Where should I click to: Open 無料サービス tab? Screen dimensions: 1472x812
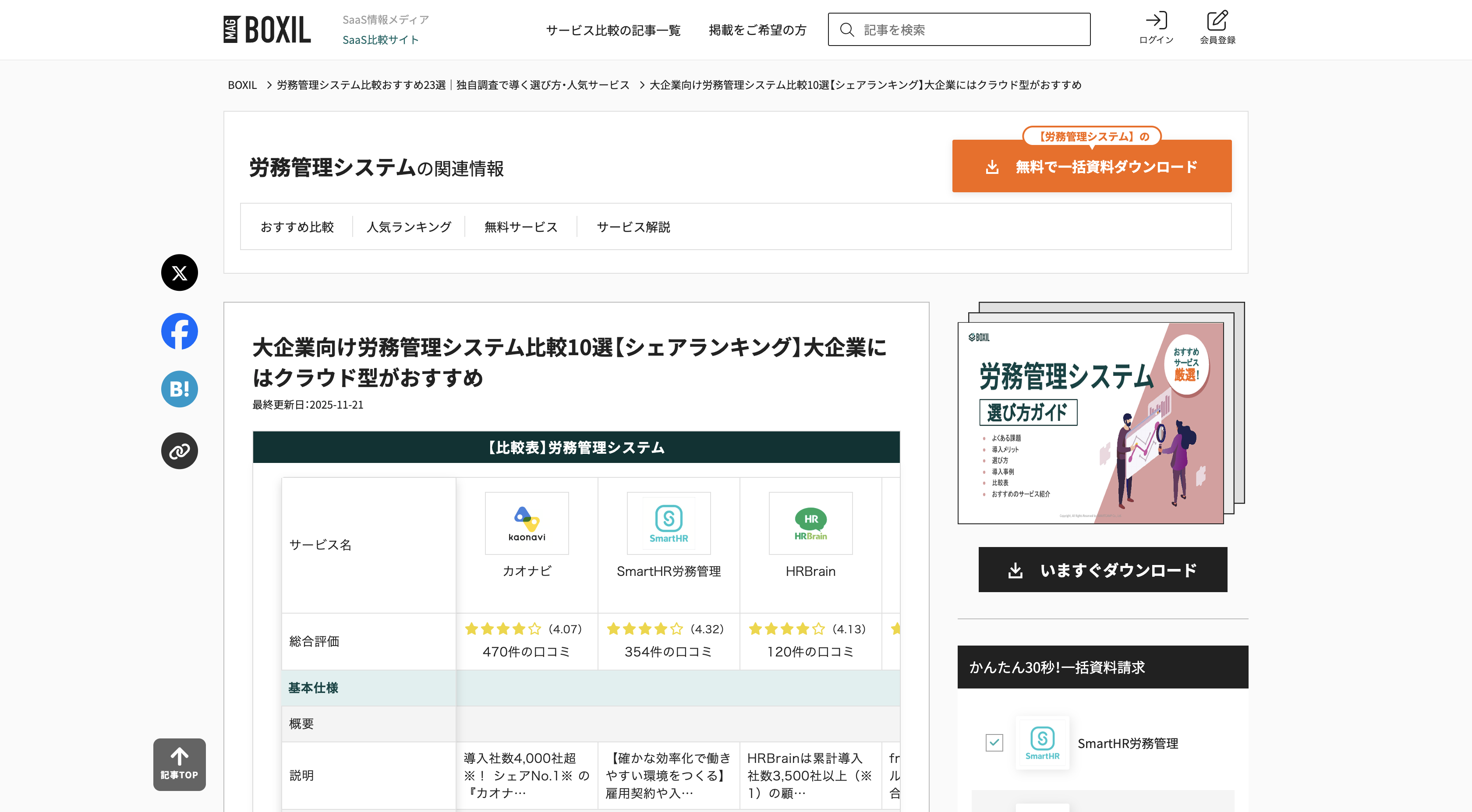pos(520,227)
